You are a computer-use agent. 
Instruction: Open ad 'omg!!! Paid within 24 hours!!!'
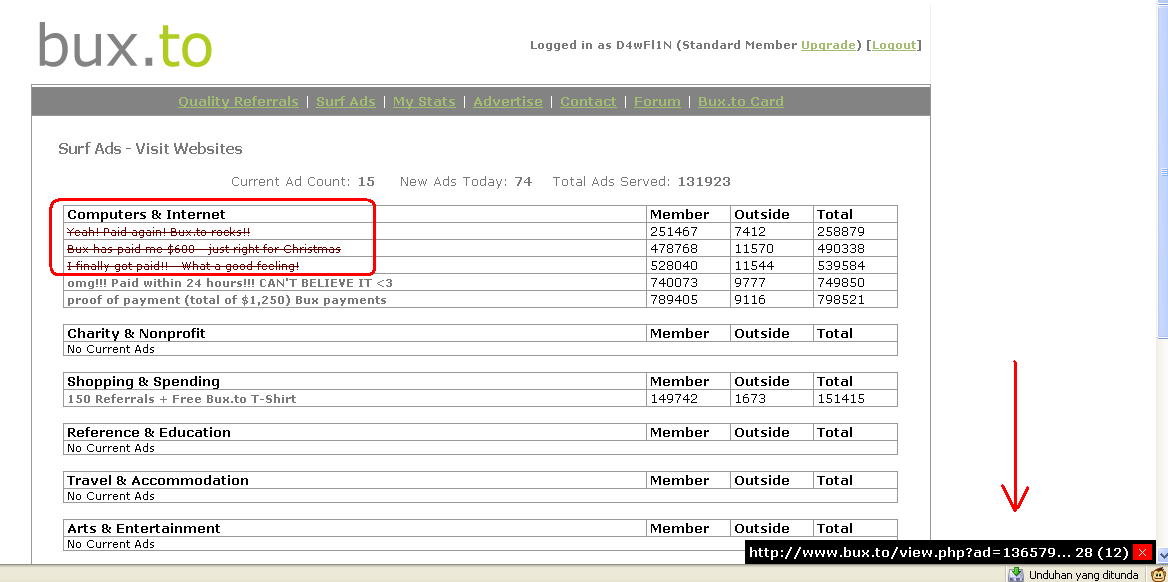(x=229, y=283)
